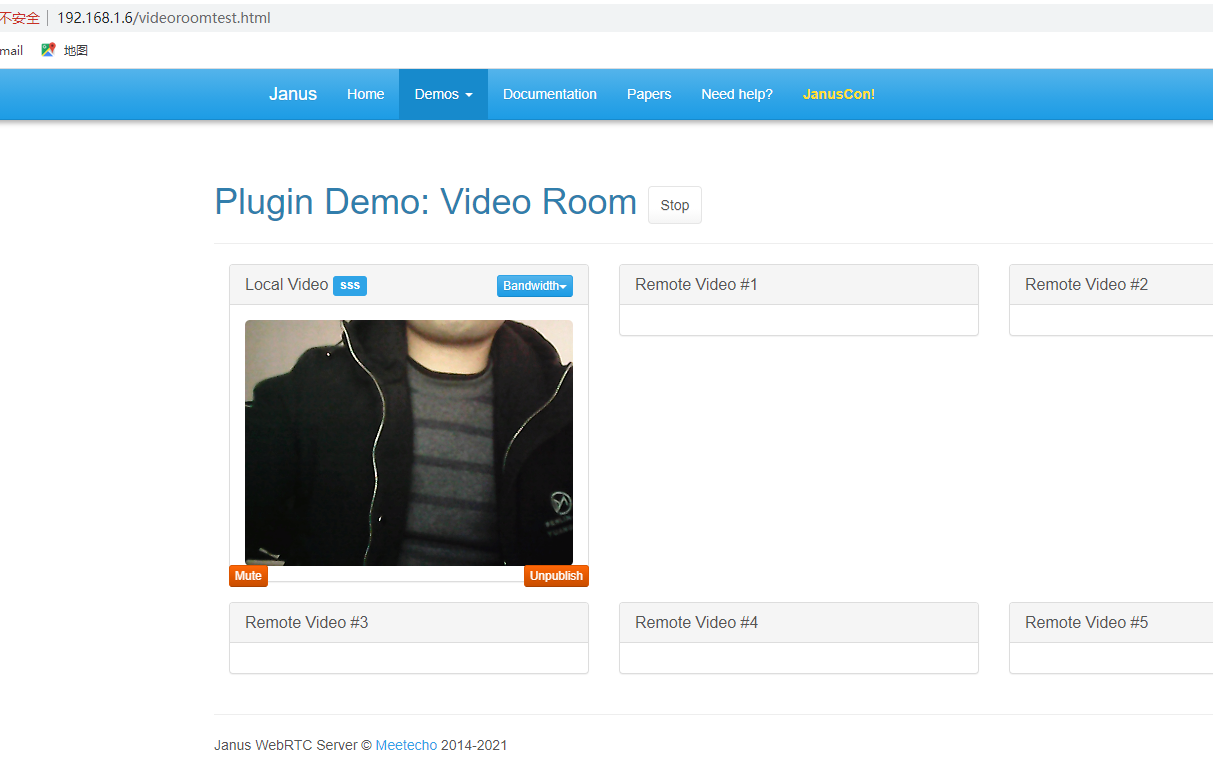Mute the local audio
This screenshot has width=1213, height=774.
(x=248, y=576)
